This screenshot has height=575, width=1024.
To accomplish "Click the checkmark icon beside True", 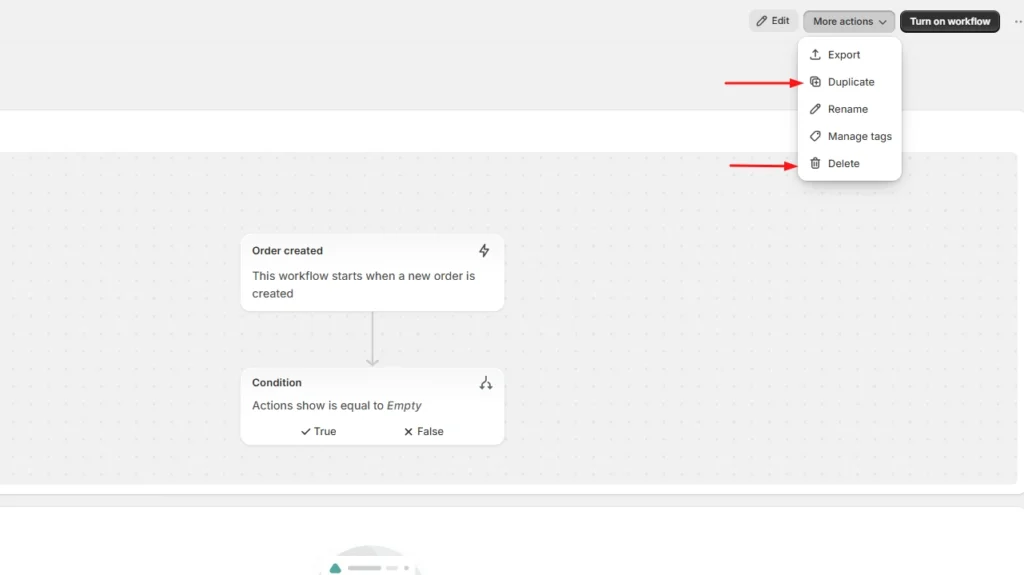I will click(305, 431).
